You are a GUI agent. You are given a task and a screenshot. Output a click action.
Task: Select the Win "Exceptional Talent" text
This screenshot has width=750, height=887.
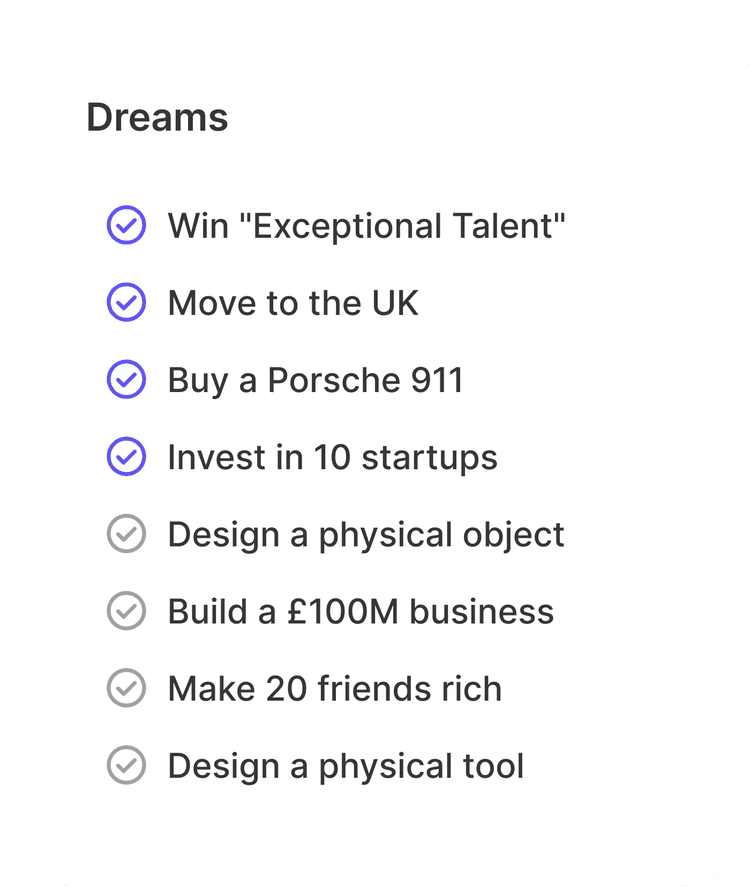point(366,226)
